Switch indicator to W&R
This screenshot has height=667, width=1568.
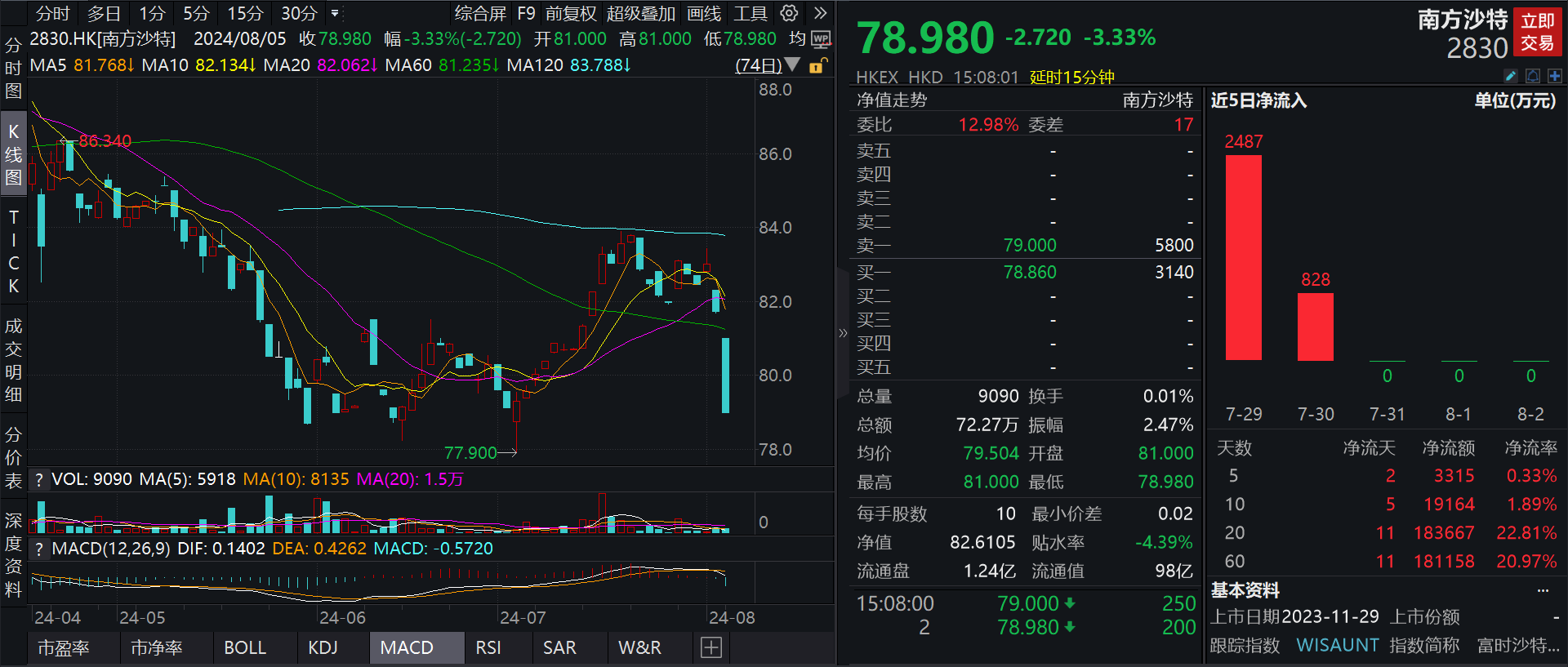click(x=639, y=647)
